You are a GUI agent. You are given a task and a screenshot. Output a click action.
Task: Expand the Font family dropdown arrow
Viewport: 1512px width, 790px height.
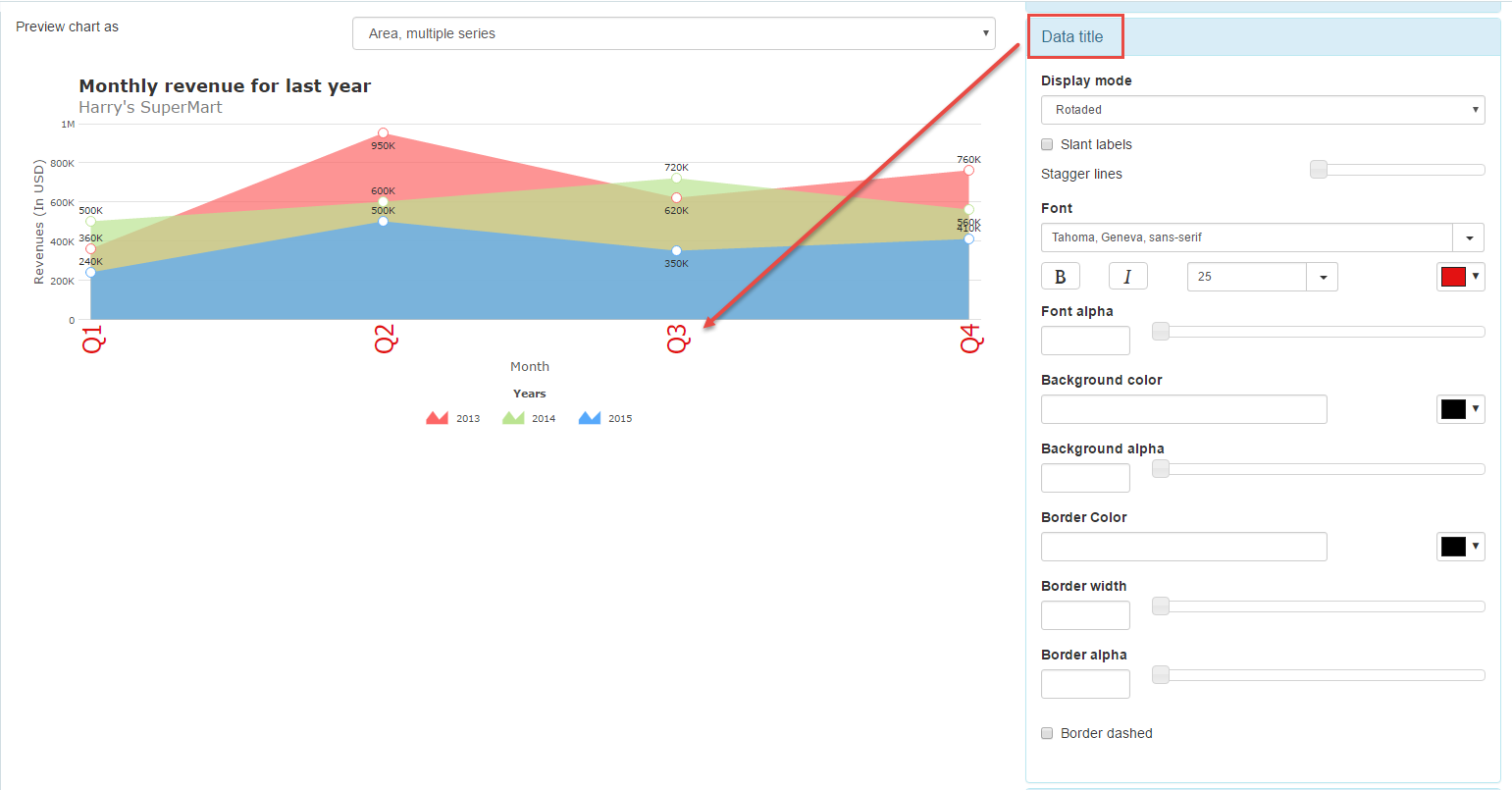tap(1468, 237)
